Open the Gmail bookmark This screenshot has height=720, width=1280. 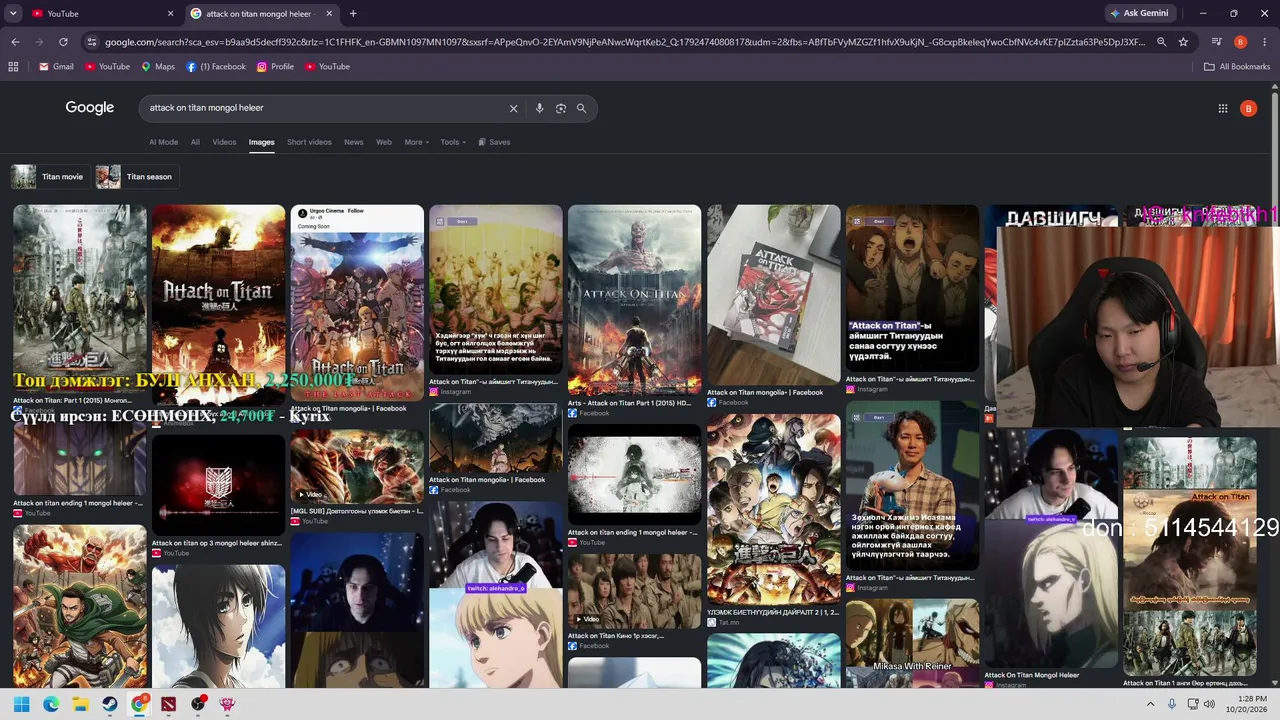[56, 67]
